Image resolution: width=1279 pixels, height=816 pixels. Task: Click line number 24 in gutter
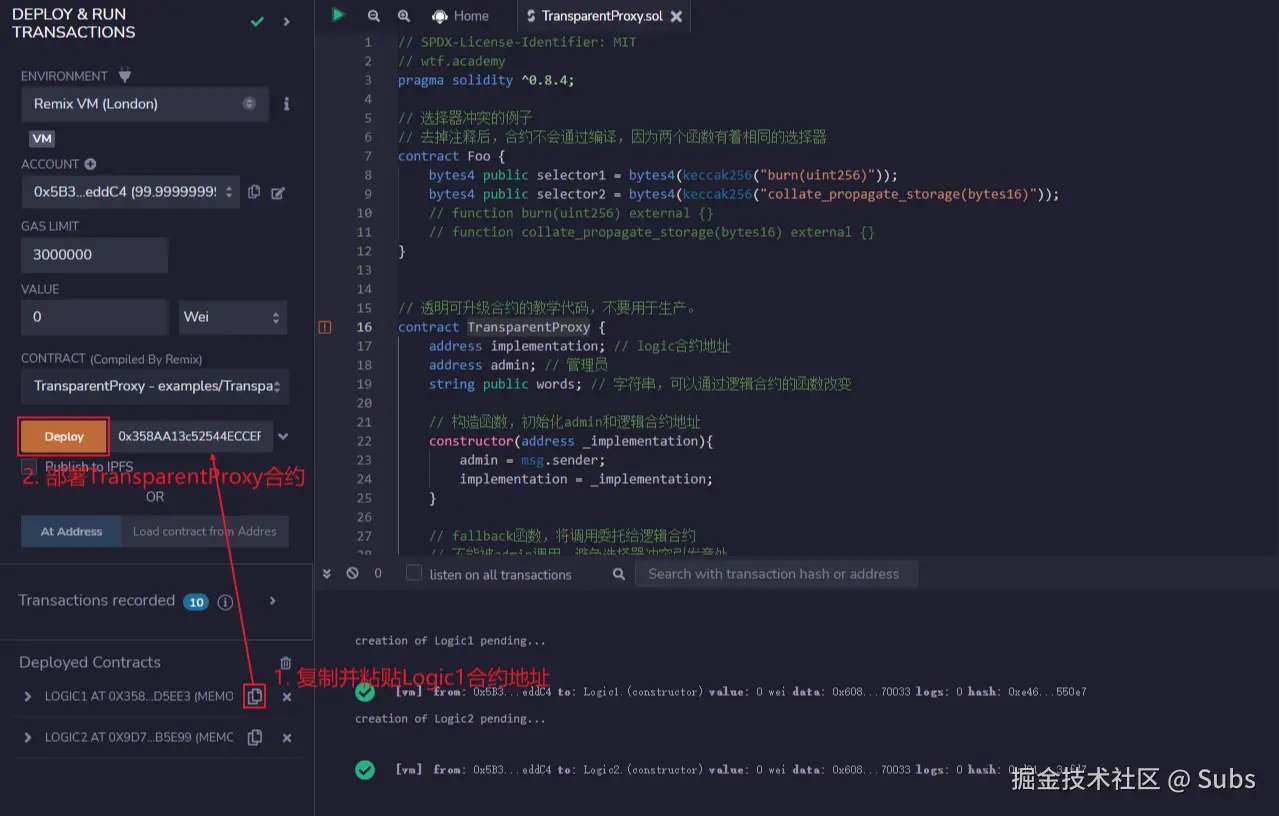pos(364,479)
